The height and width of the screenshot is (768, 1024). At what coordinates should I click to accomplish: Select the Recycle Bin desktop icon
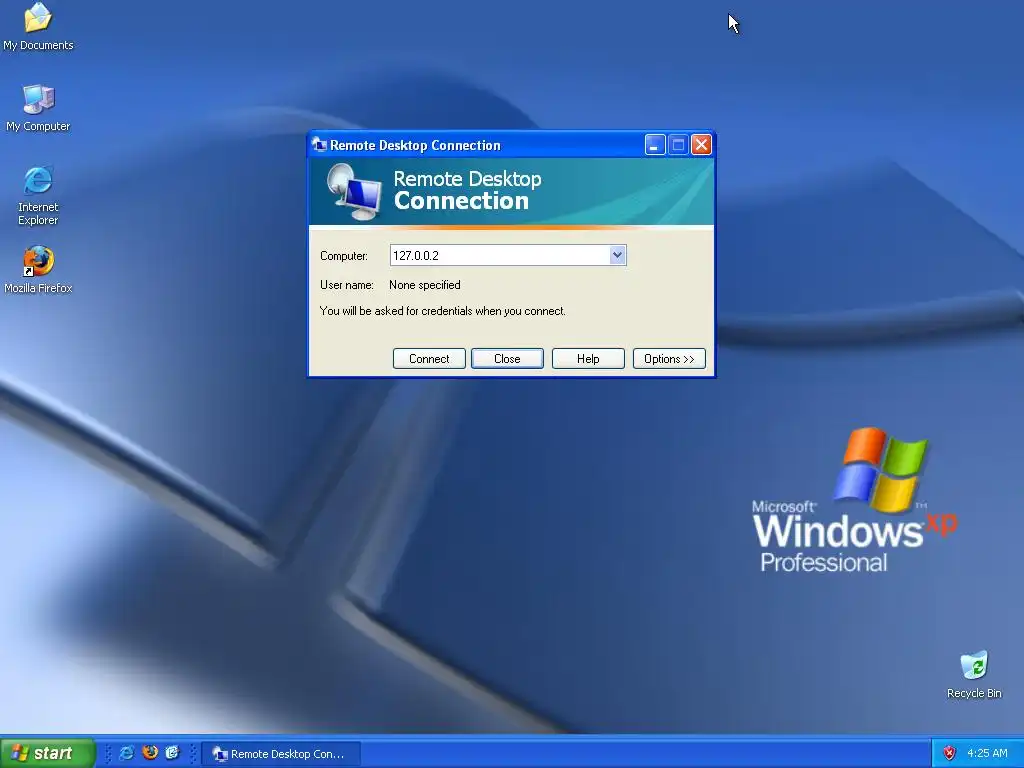coord(974,675)
